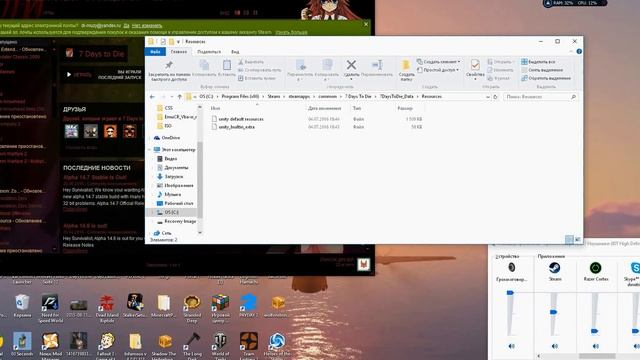Click the Размер column header
The image size is (640, 360).
tap(405, 108)
